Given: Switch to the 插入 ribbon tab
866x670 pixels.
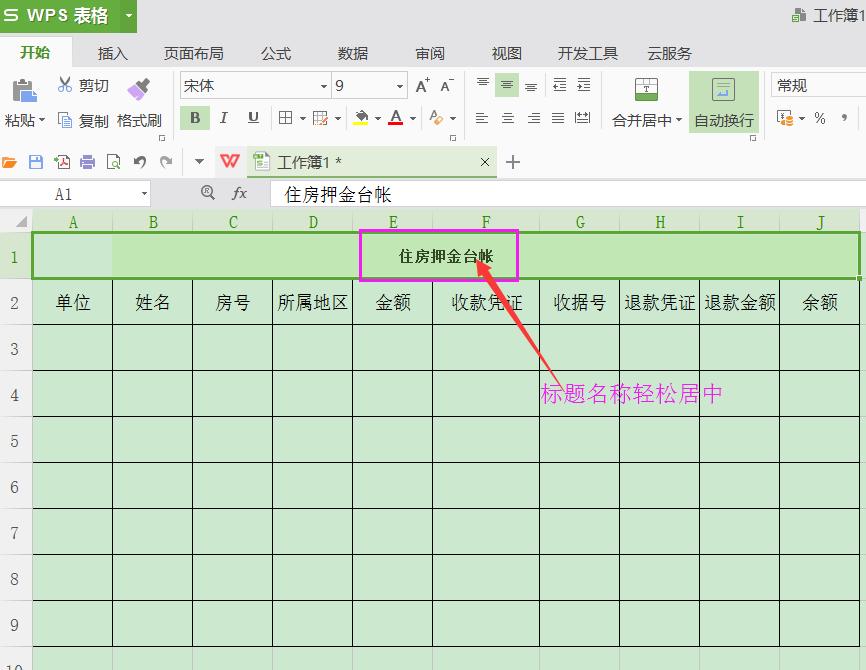Looking at the screenshot, I should (112, 53).
